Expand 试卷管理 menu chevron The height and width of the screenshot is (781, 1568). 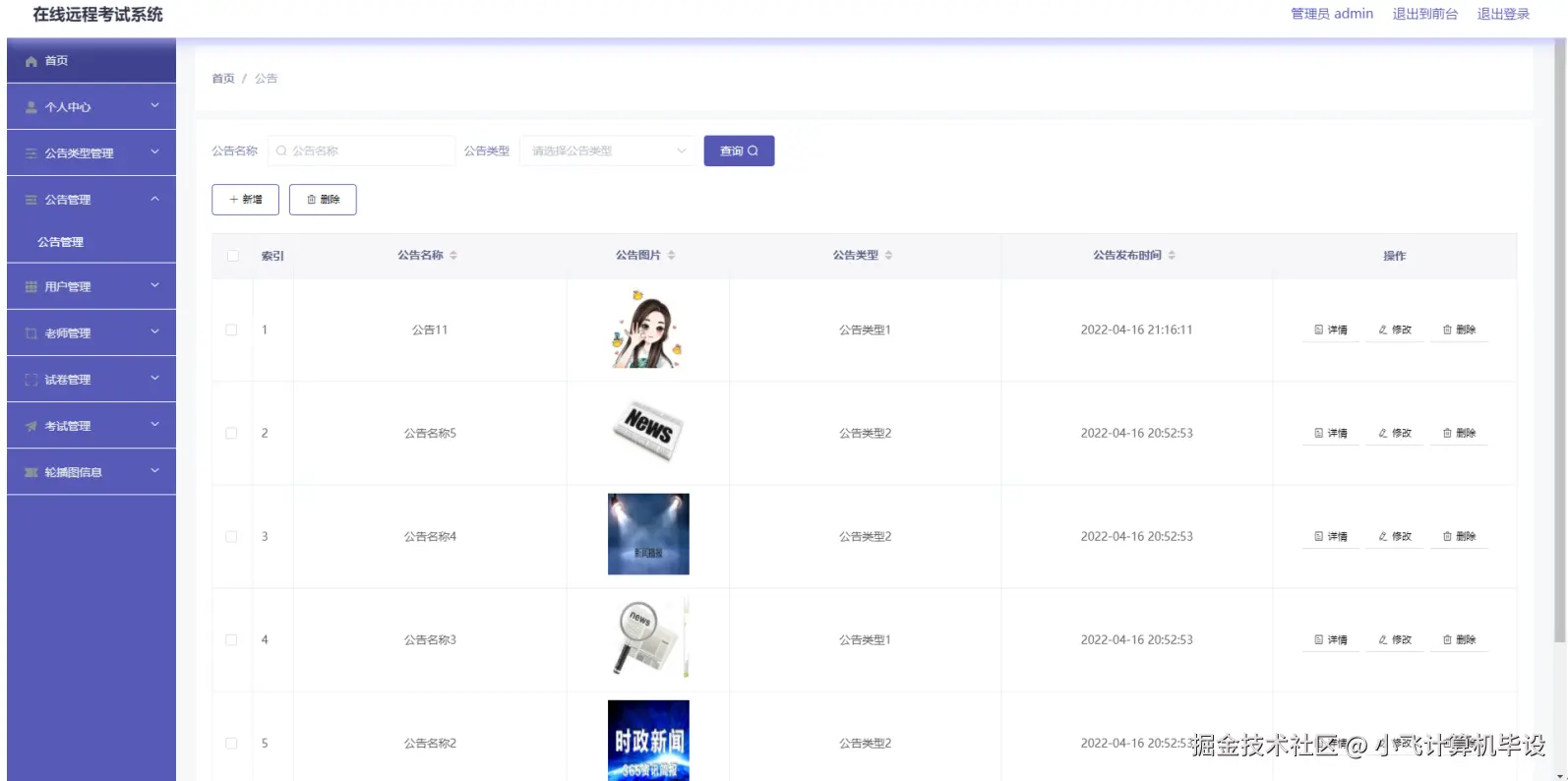pyautogui.click(x=154, y=378)
